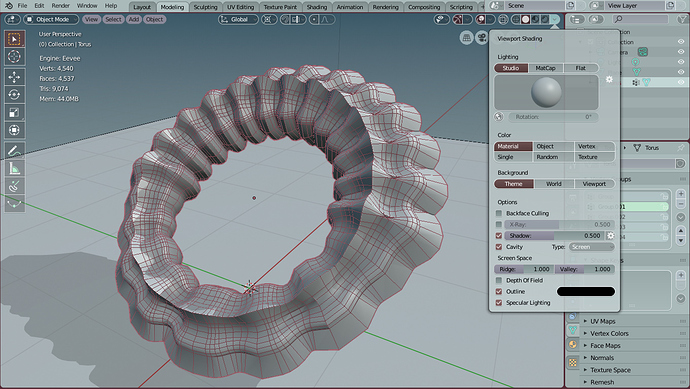Click the pin icon beside Torus
The height and width of the screenshot is (389, 690).
coord(681,148)
